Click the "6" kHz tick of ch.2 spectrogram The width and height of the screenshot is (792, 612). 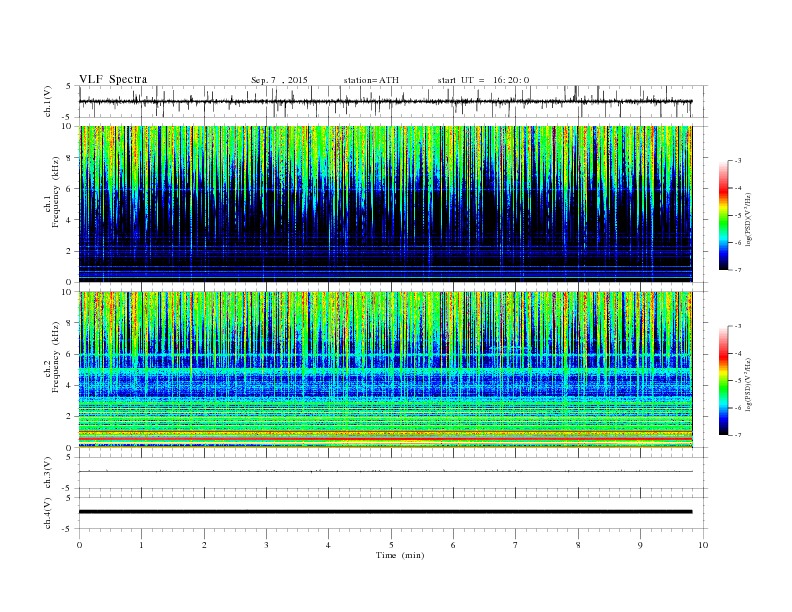[x=69, y=354]
